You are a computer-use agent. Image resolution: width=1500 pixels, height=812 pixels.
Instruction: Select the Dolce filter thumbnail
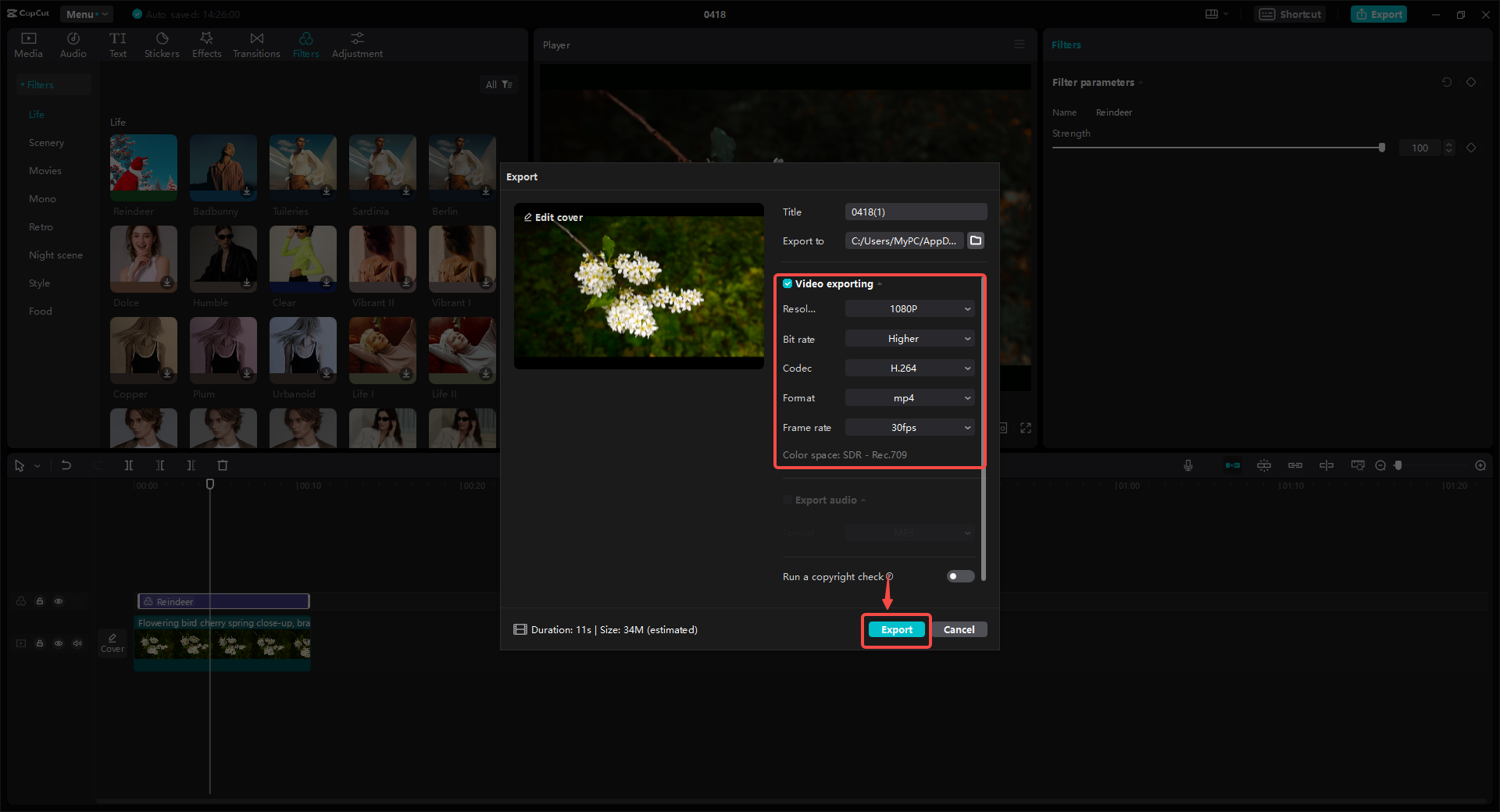click(143, 259)
